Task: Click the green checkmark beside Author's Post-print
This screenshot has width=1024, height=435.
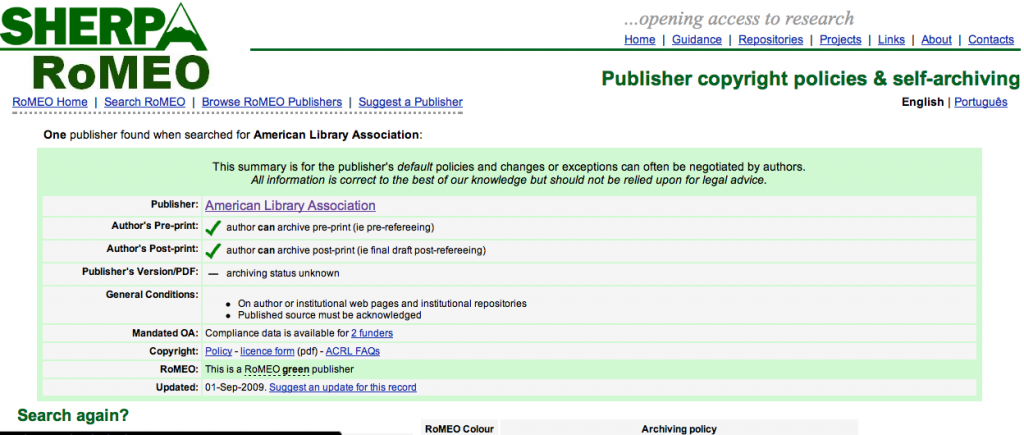Action: tap(213, 249)
